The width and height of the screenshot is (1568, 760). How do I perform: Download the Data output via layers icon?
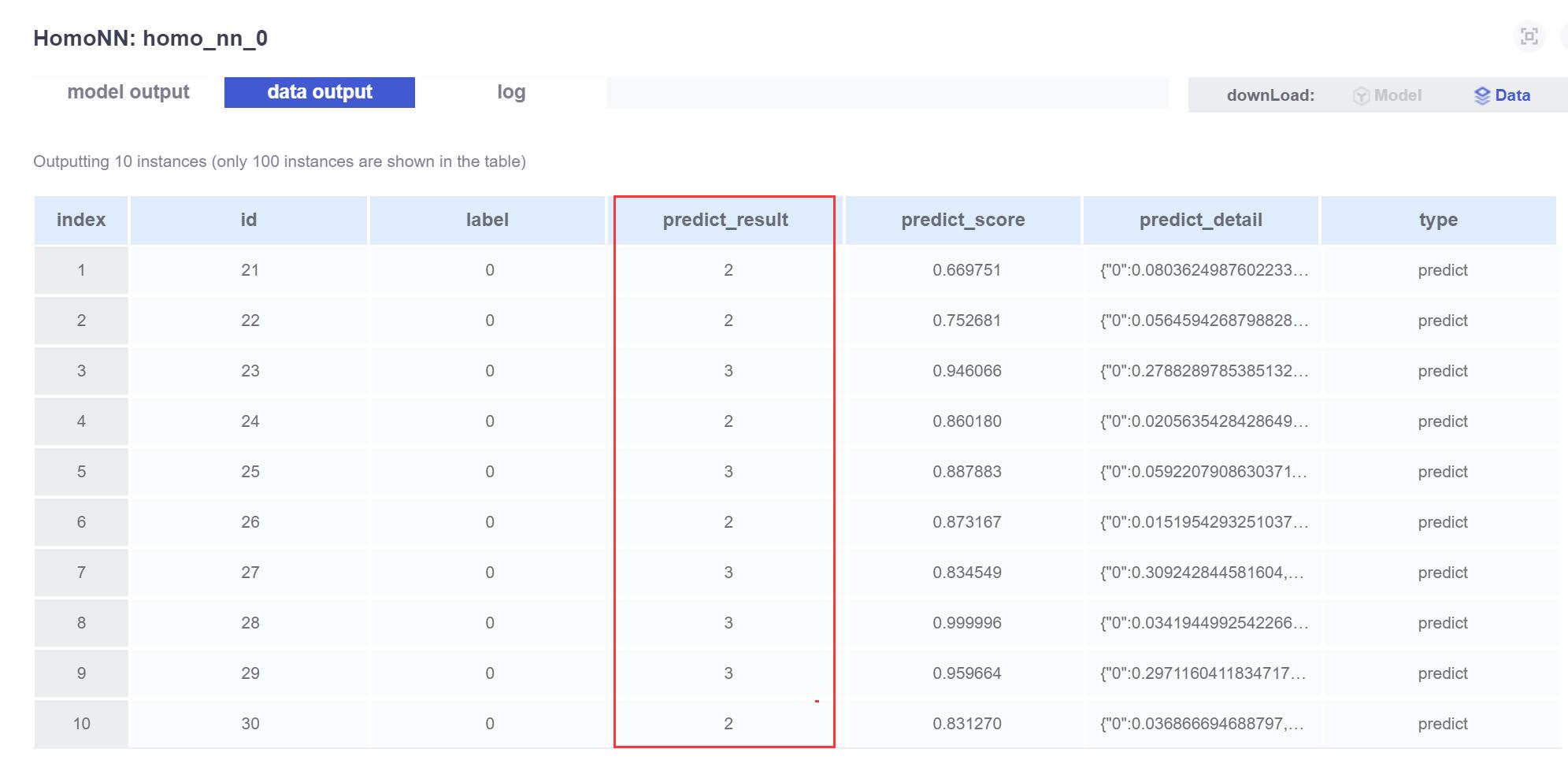[x=1482, y=96]
